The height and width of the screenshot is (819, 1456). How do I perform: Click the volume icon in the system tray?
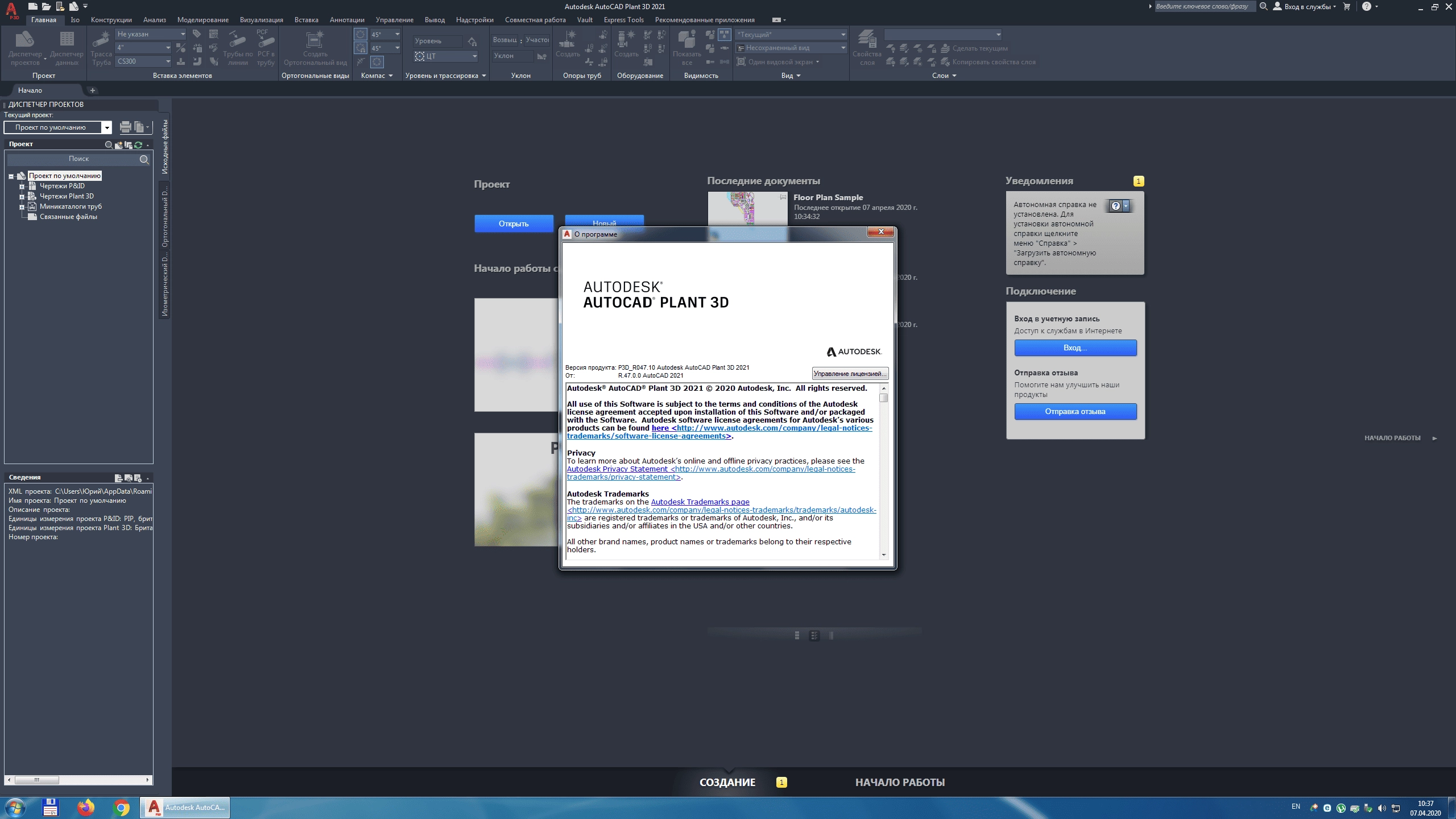(1381, 808)
